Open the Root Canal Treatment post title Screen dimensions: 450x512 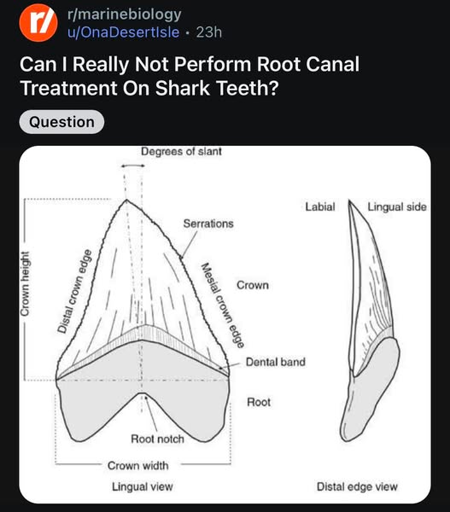[x=189, y=76]
